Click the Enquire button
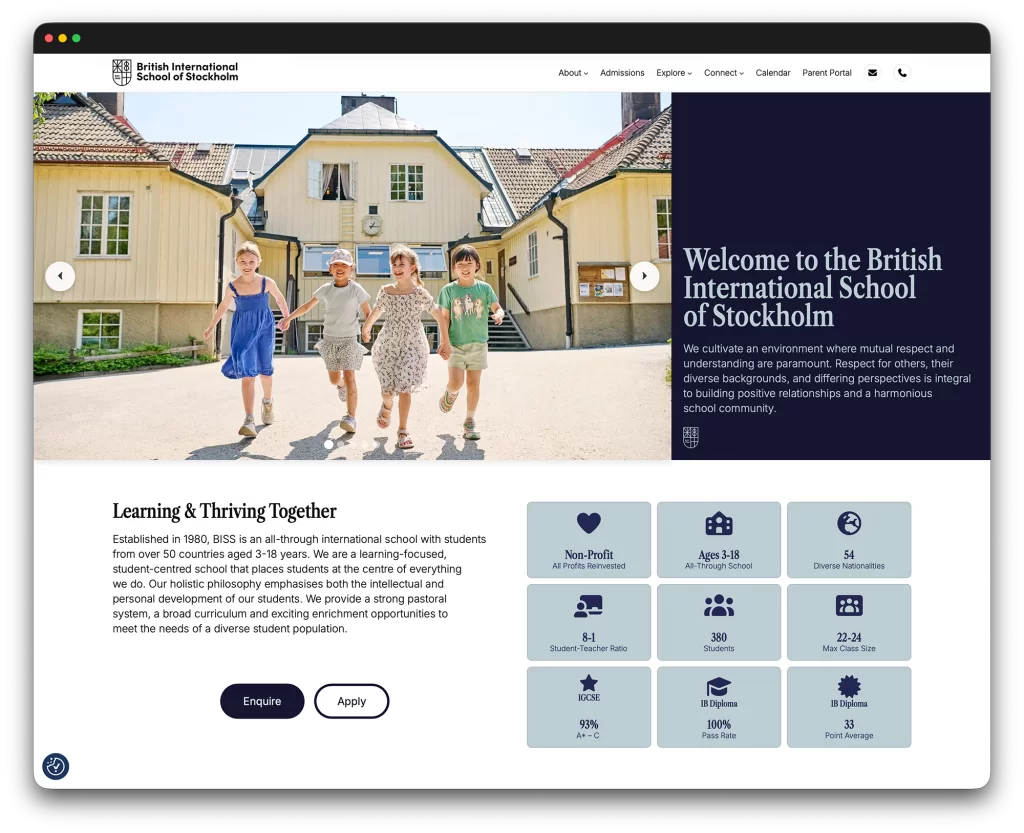The image size is (1024, 833). [x=262, y=701]
